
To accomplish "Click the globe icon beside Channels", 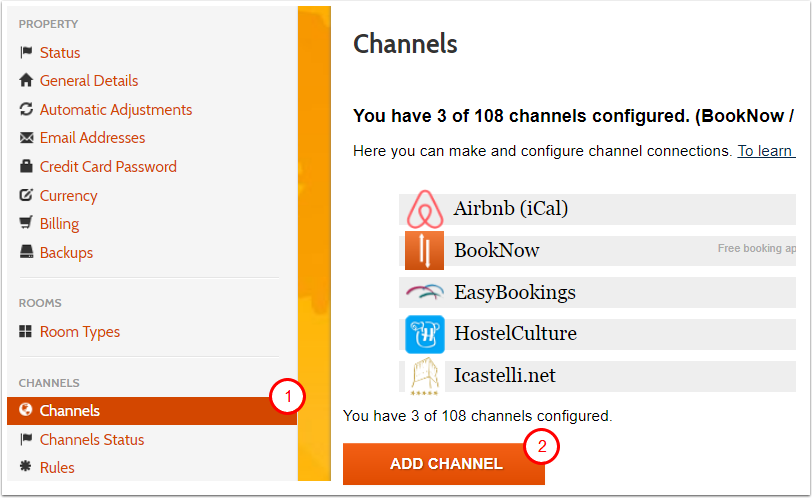I will click(25, 409).
